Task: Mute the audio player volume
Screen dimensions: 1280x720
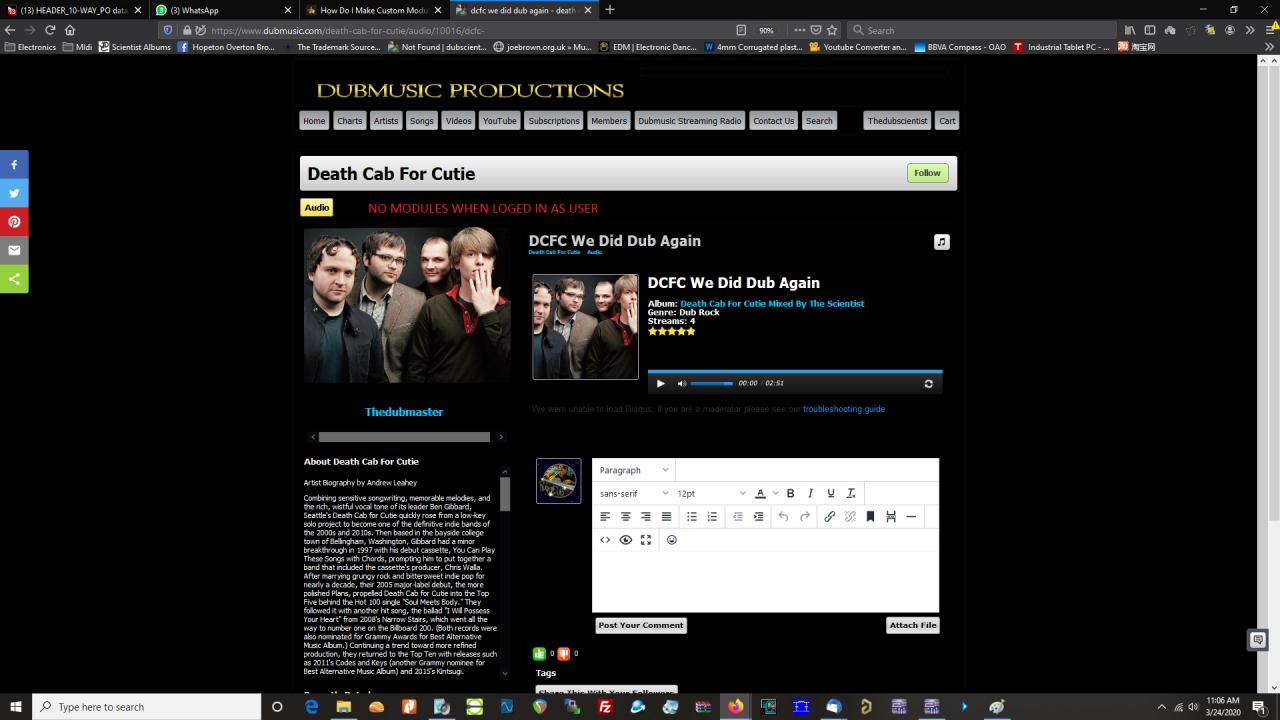Action: click(682, 384)
